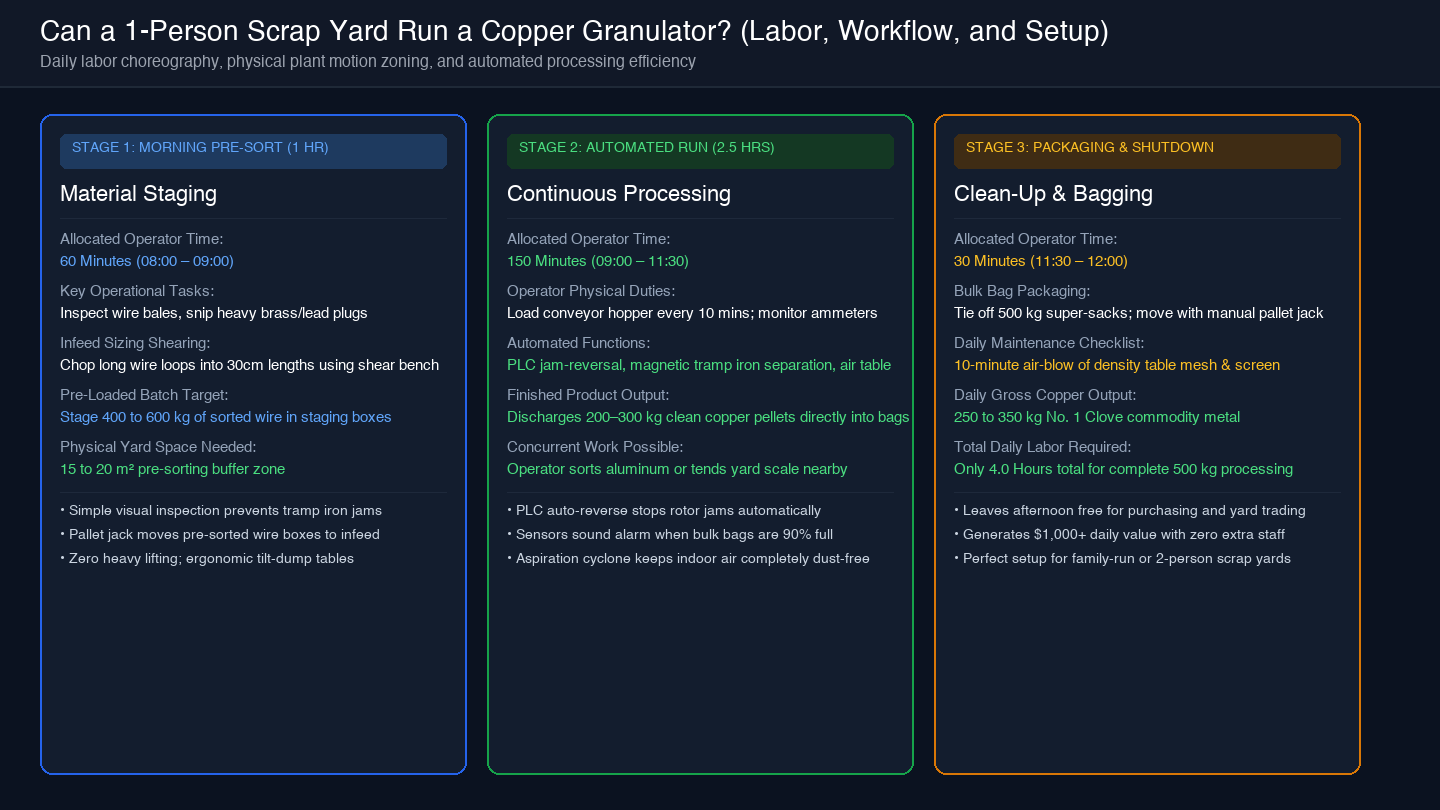Click 'Perfect setup for family-run' bullet
Viewport: 1440px width, 810px height.
click(1122, 558)
